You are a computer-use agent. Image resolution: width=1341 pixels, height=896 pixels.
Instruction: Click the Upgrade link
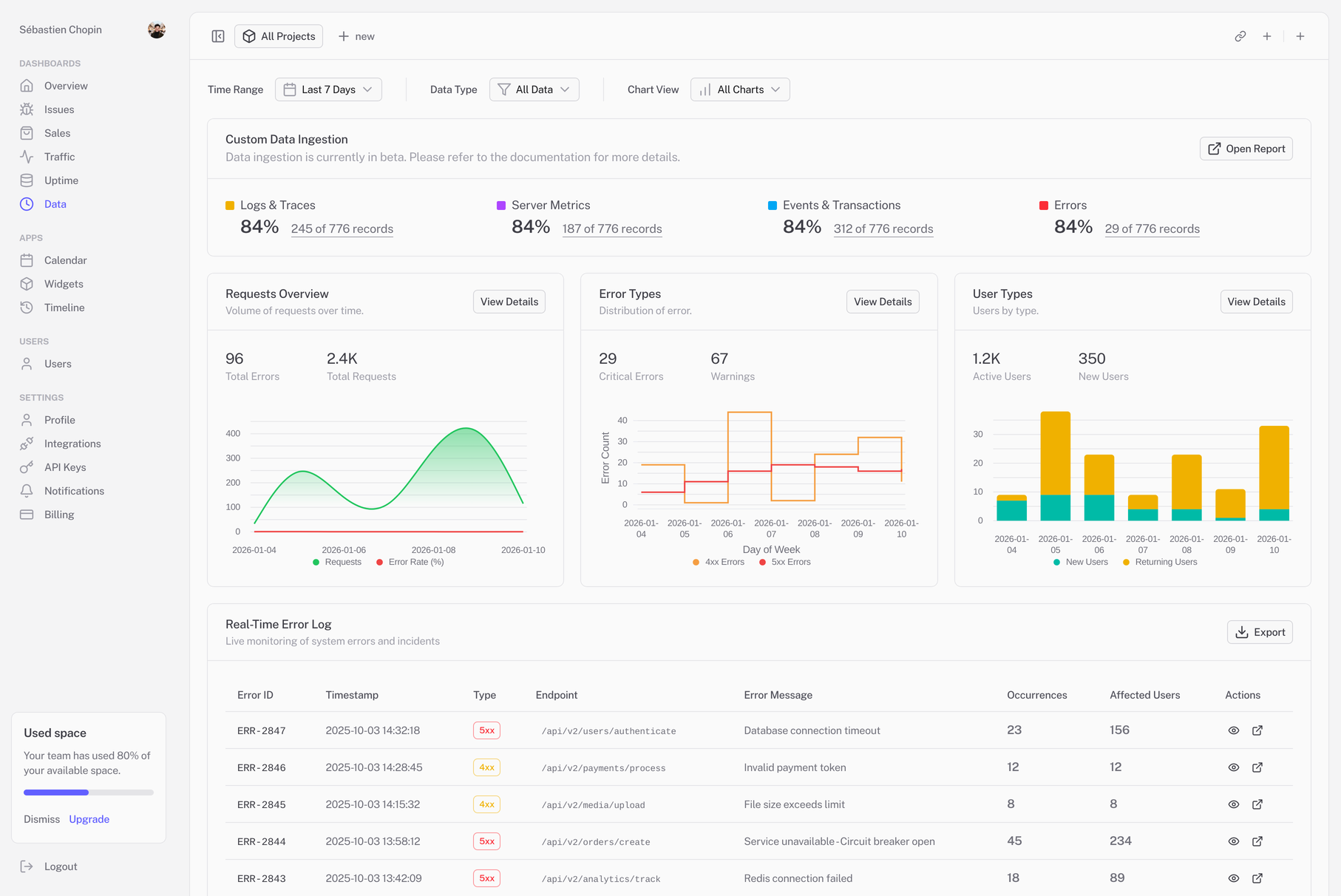click(x=89, y=819)
